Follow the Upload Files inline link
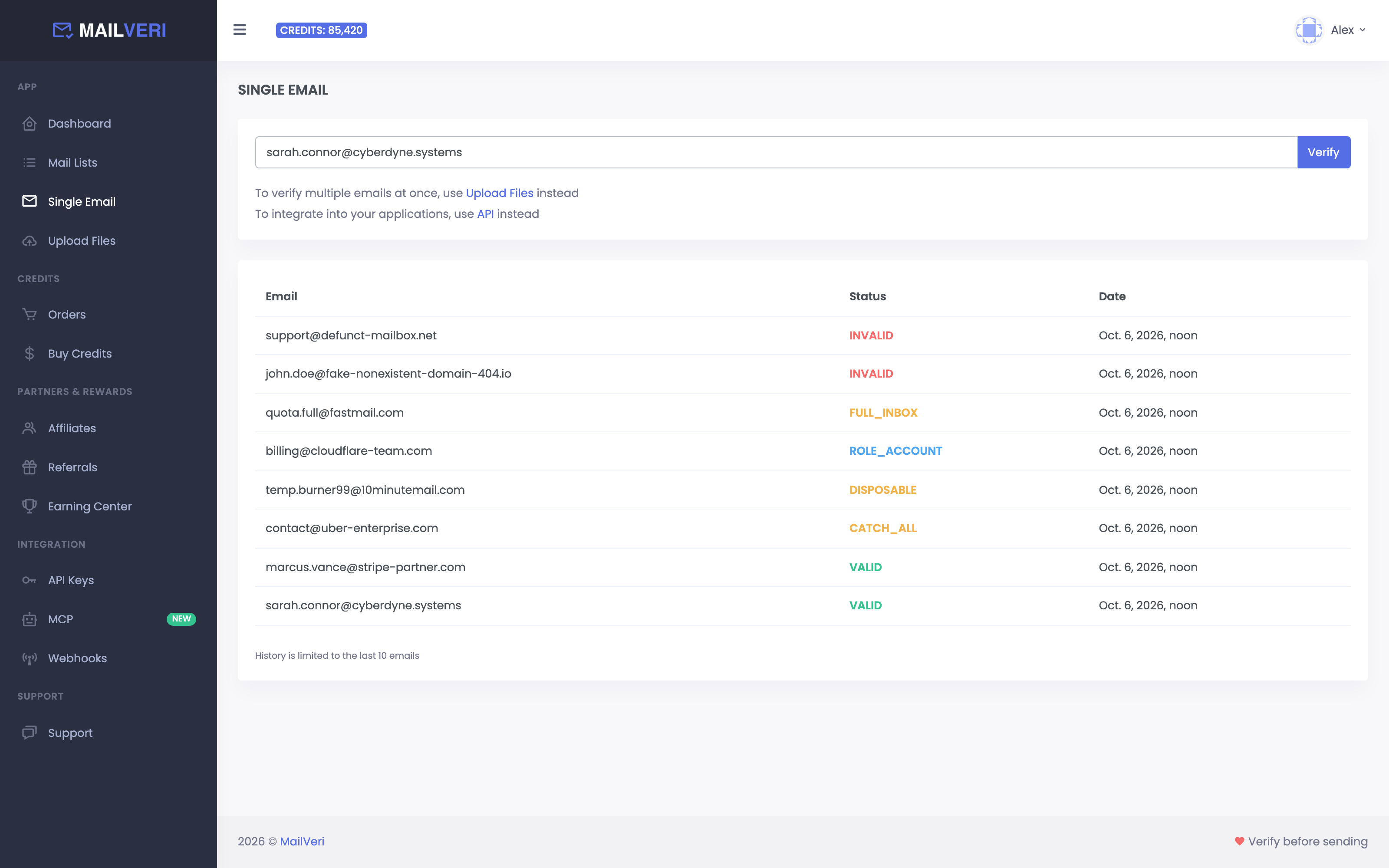This screenshot has height=868, width=1389. (499, 193)
